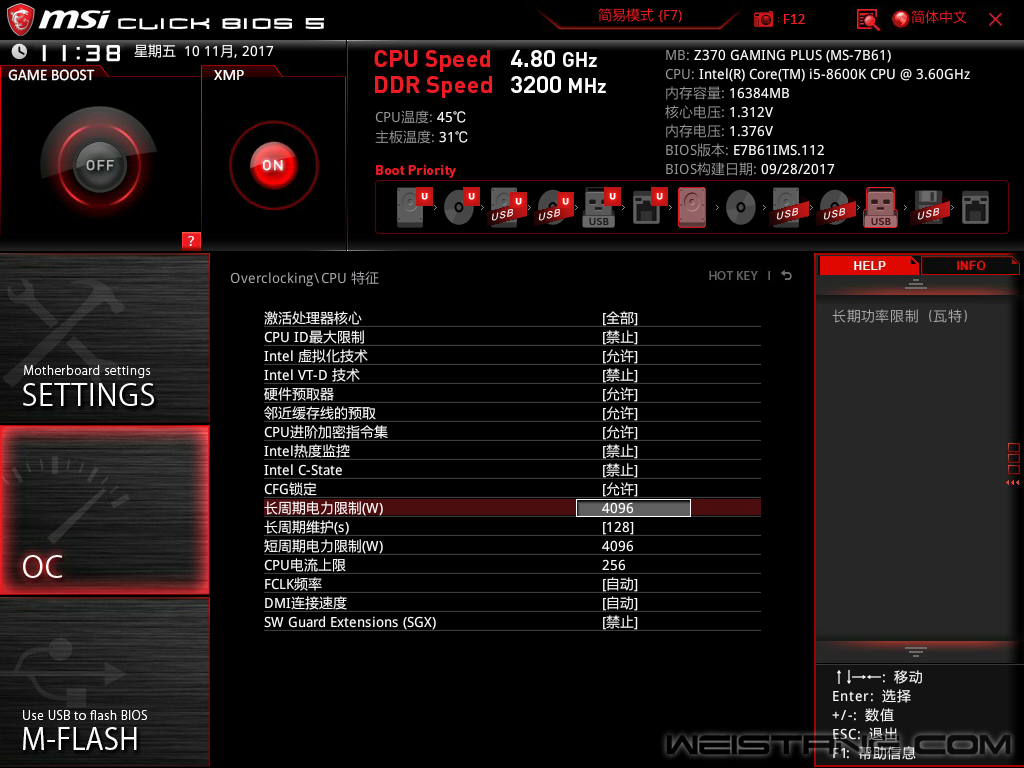Click the DDR Speed 3200 MHz readout
Viewport: 1024px width, 768px height.
(490, 85)
